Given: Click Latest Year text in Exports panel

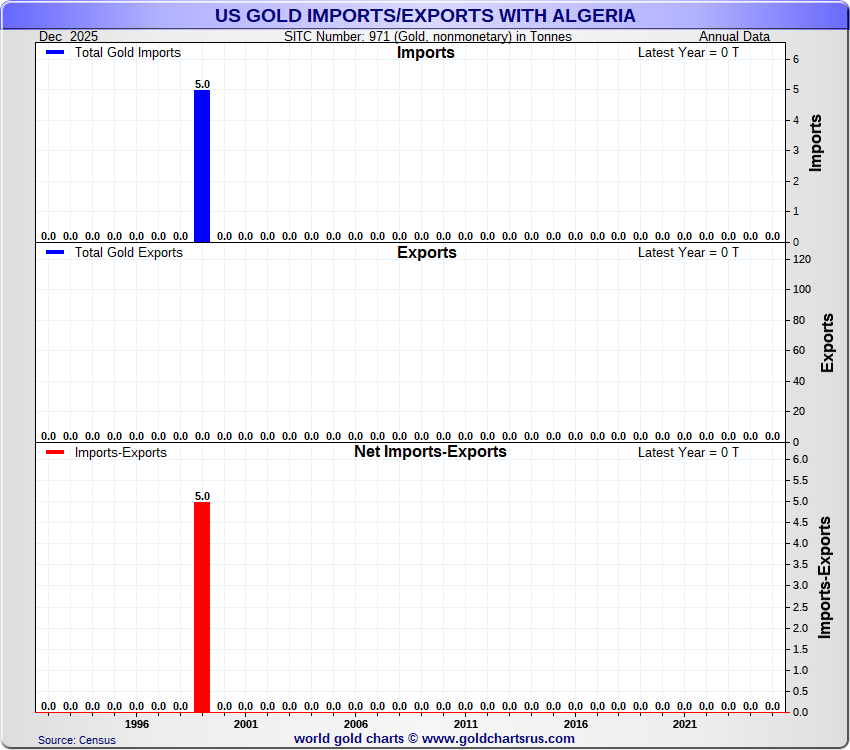Looking at the screenshot, I should (688, 252).
